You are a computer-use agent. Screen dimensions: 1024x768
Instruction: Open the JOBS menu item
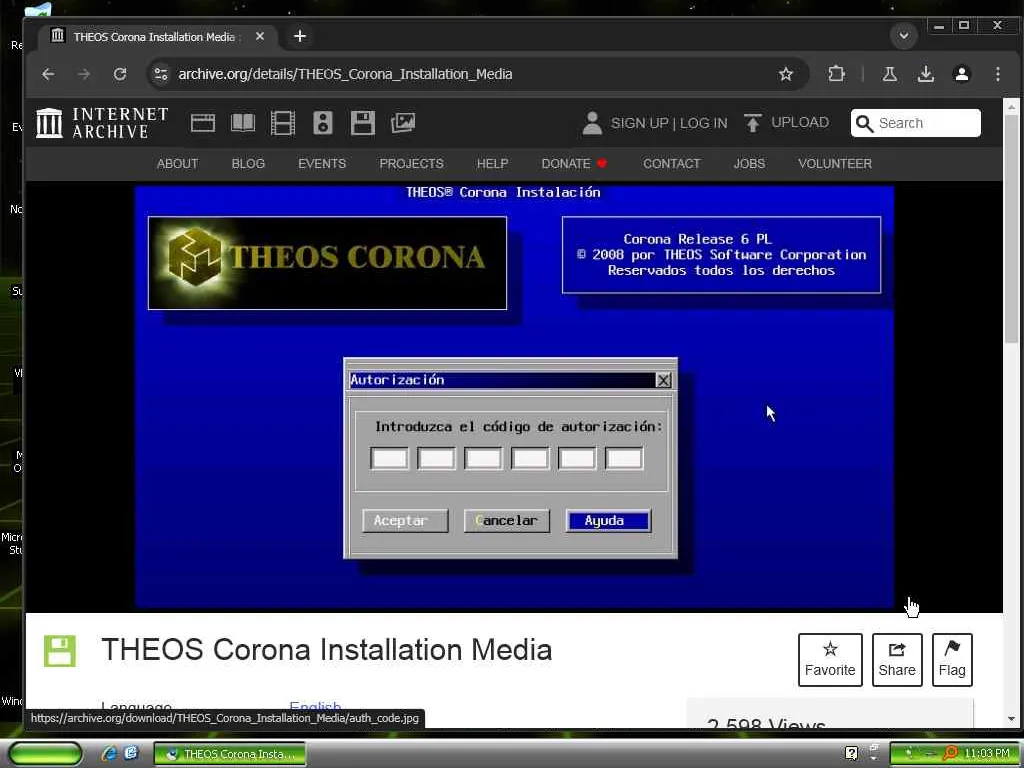tap(749, 164)
